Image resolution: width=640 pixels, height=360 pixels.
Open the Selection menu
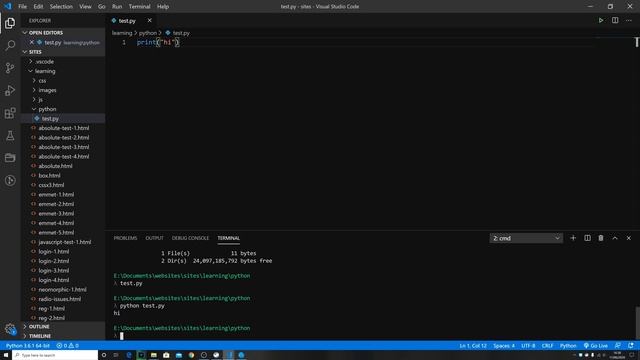[61, 7]
